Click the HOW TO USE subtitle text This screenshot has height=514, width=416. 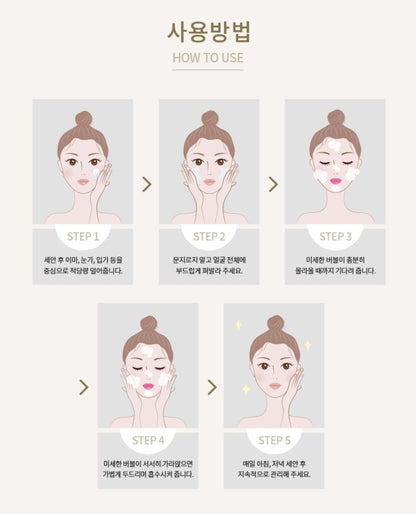point(208,58)
